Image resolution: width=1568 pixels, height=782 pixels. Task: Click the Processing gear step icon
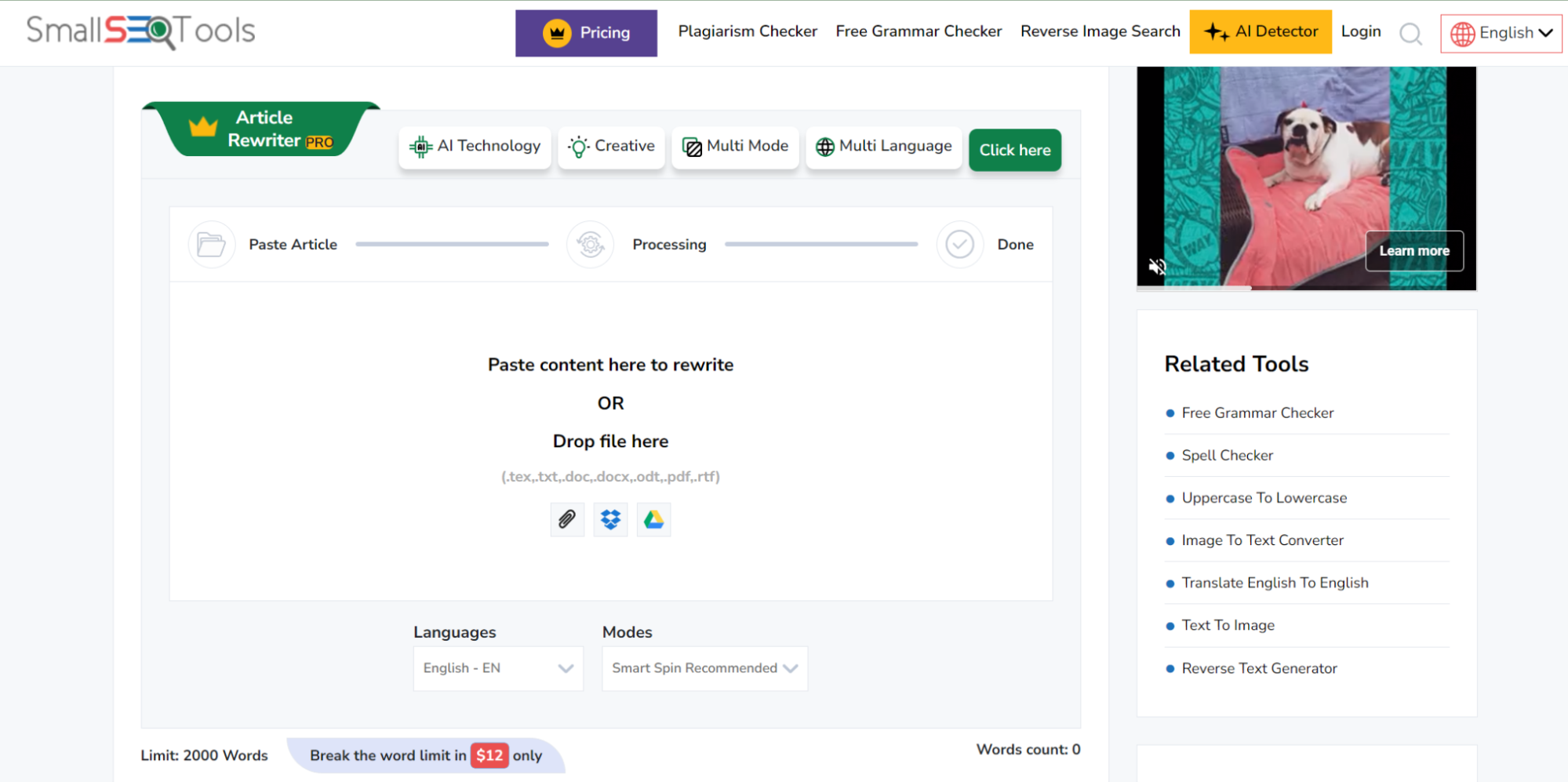(591, 245)
